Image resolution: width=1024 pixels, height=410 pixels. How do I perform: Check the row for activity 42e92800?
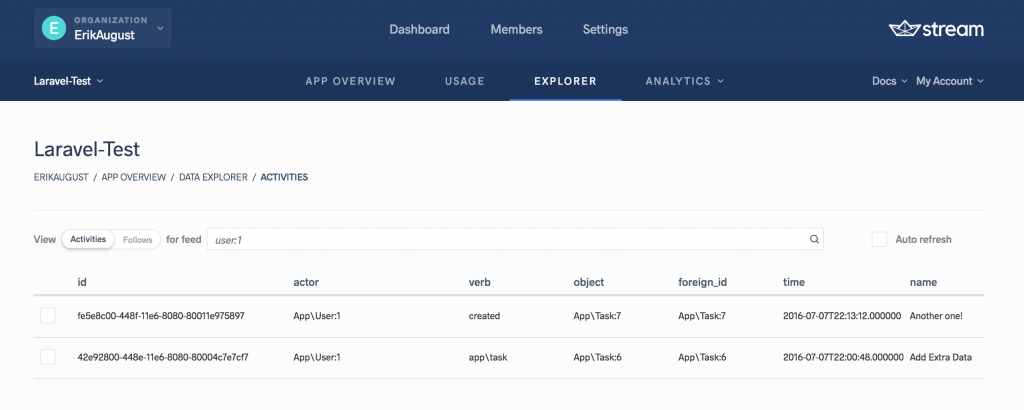pyautogui.click(x=48, y=357)
